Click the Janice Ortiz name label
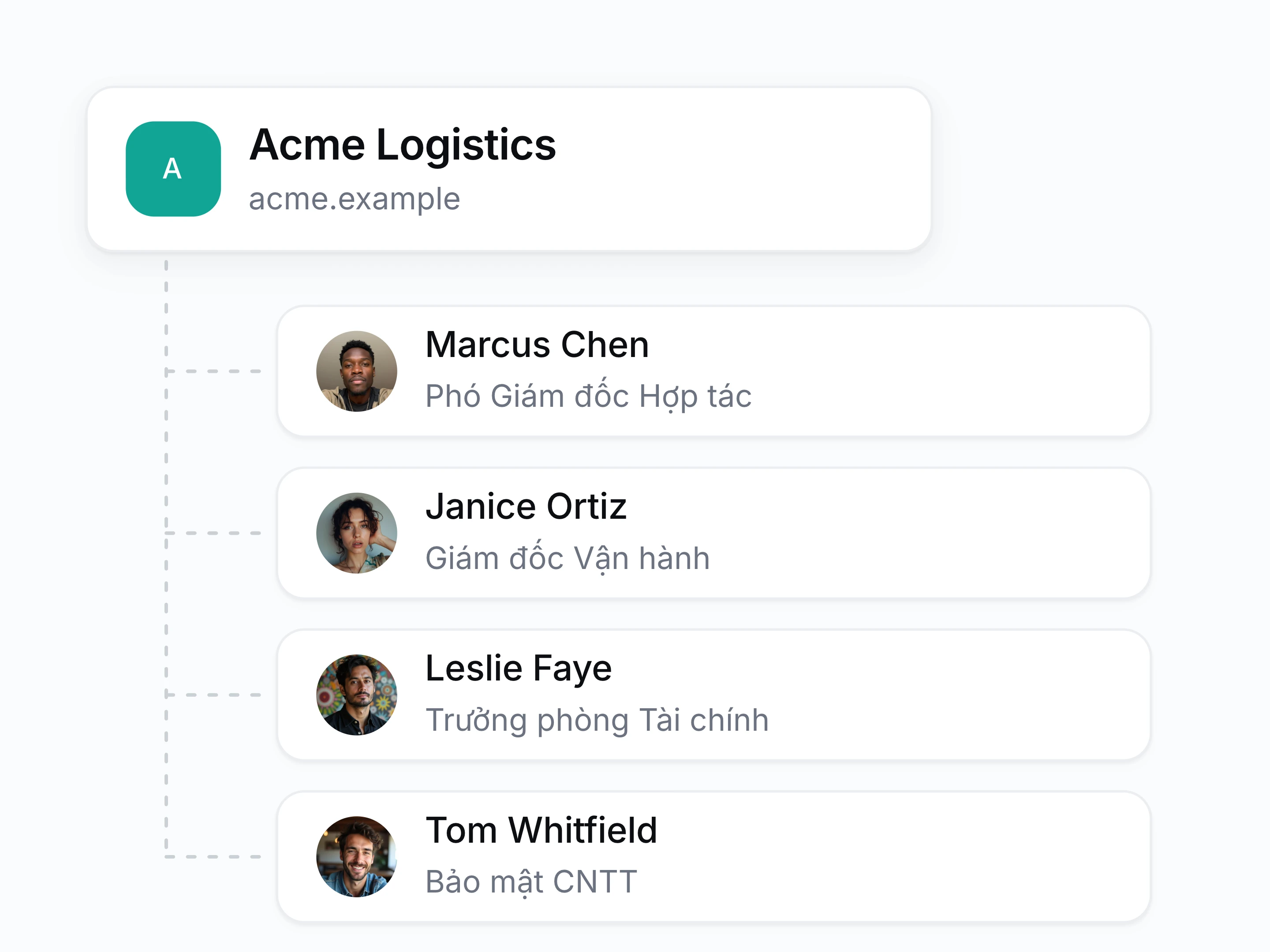 [x=526, y=507]
